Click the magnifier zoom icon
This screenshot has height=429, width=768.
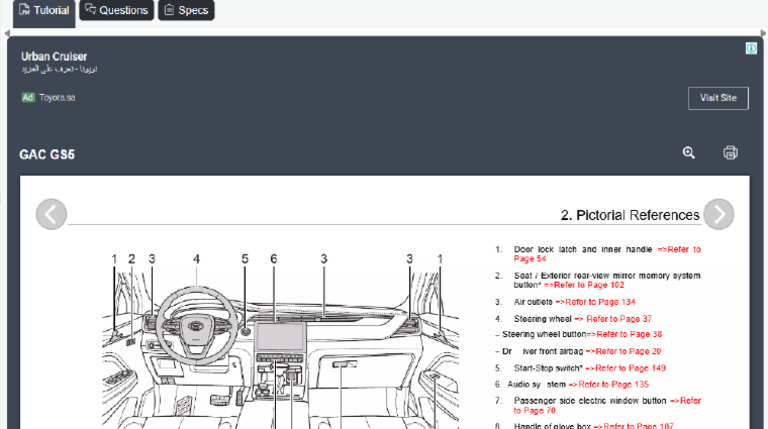[x=689, y=153]
